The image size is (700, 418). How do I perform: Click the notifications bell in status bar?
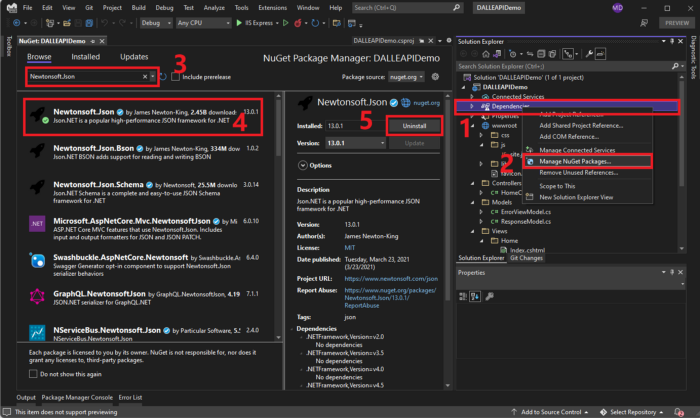click(679, 412)
